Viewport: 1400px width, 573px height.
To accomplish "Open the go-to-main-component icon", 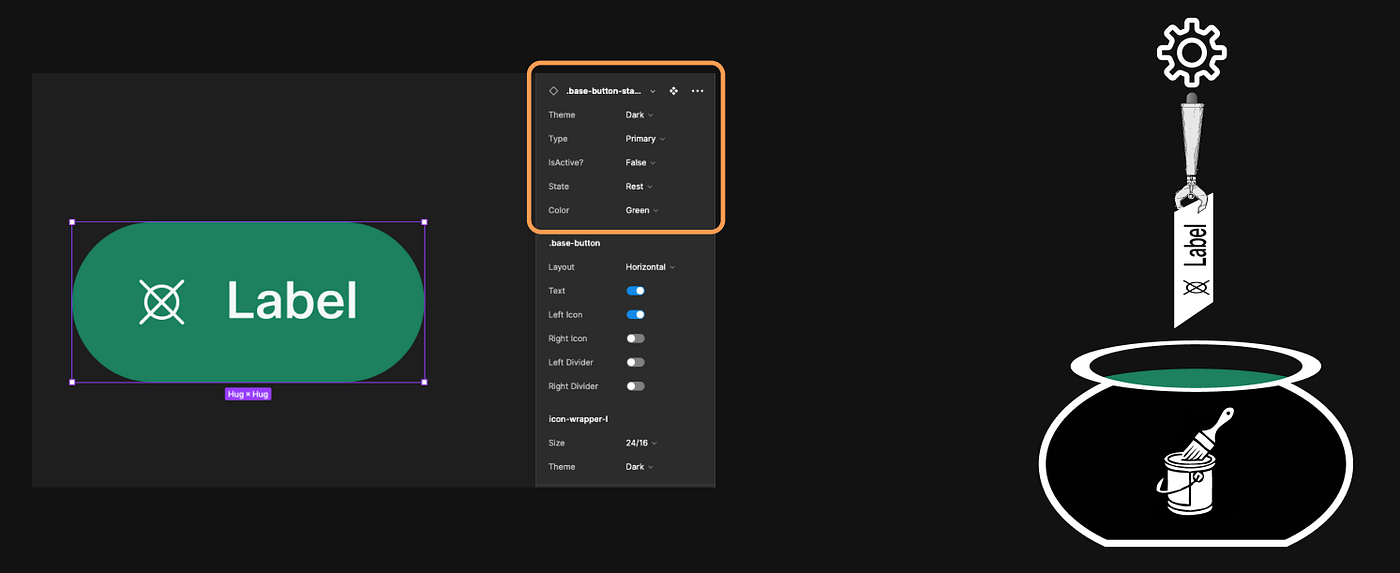I will tap(674, 91).
